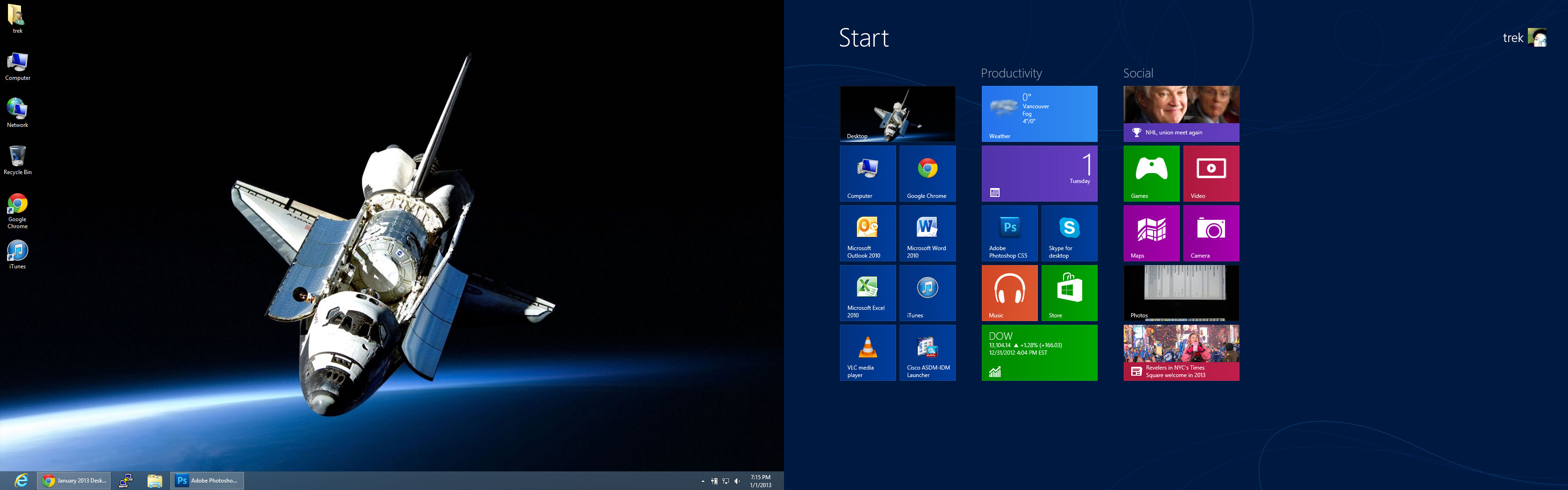The image size is (1568, 490).
Task: Show hidden system tray icons
Action: pyautogui.click(x=702, y=482)
